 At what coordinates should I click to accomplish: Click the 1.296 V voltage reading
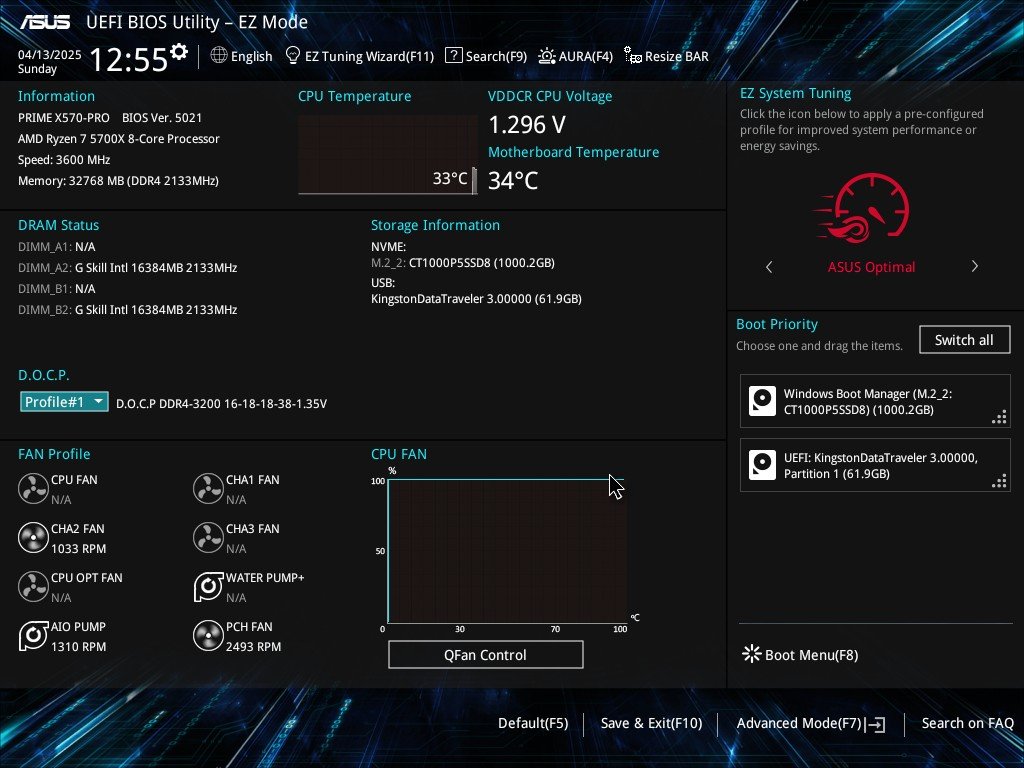(527, 124)
